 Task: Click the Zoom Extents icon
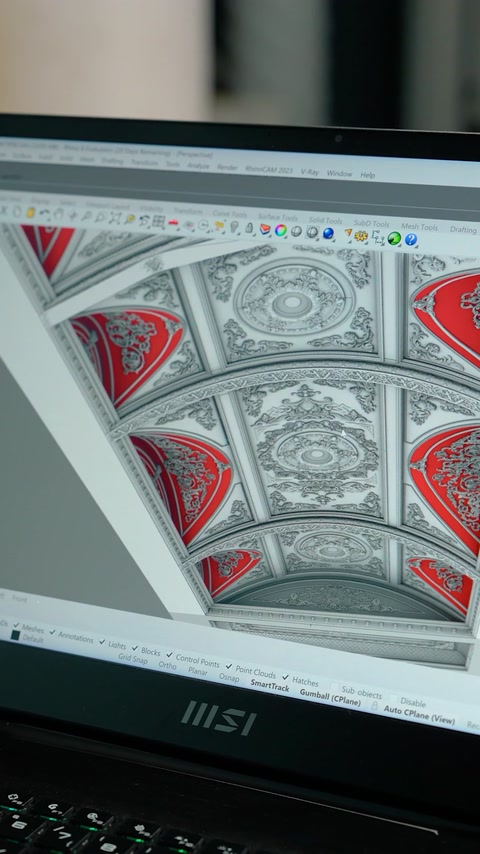pos(115,218)
